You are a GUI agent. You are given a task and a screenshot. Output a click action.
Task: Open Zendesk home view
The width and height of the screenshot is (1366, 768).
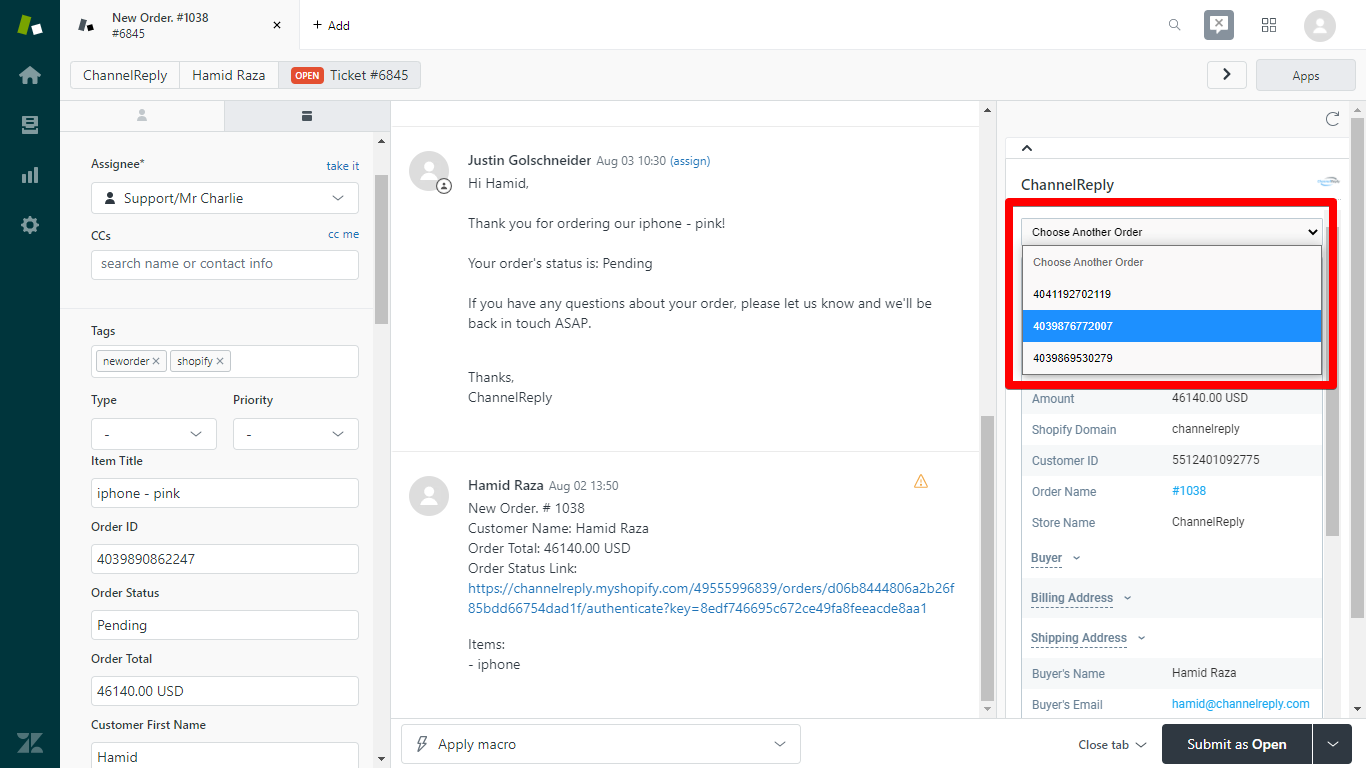tap(30, 75)
